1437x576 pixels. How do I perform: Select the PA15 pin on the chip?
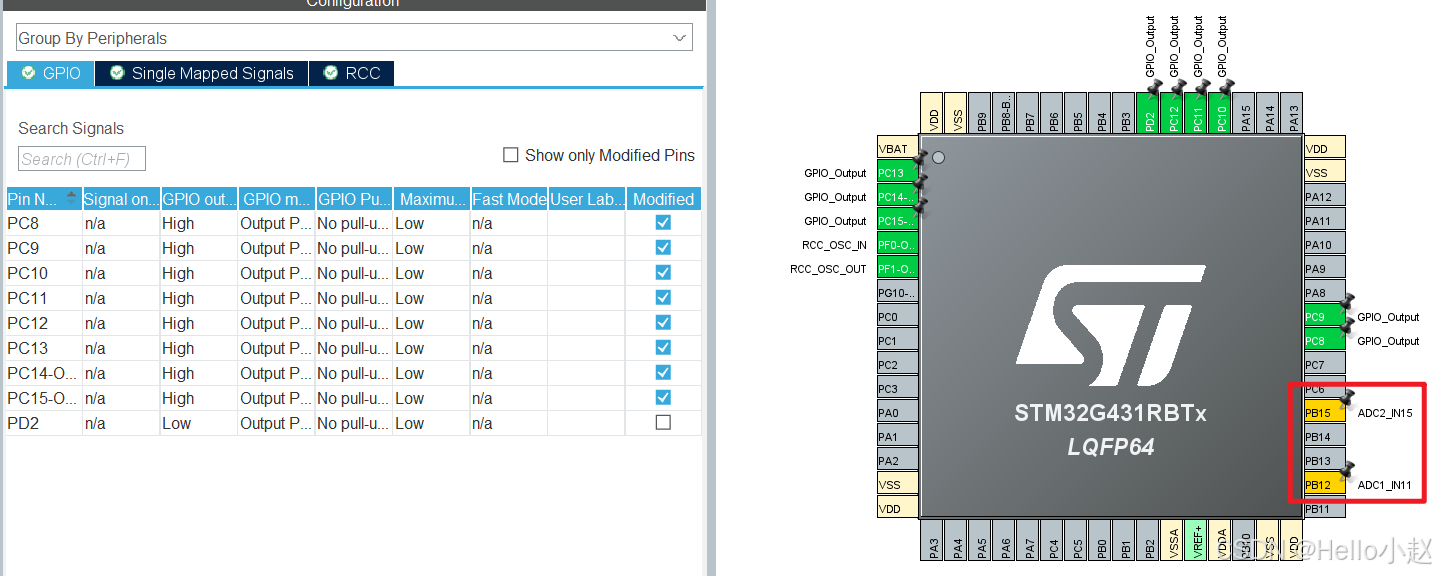[1245, 113]
